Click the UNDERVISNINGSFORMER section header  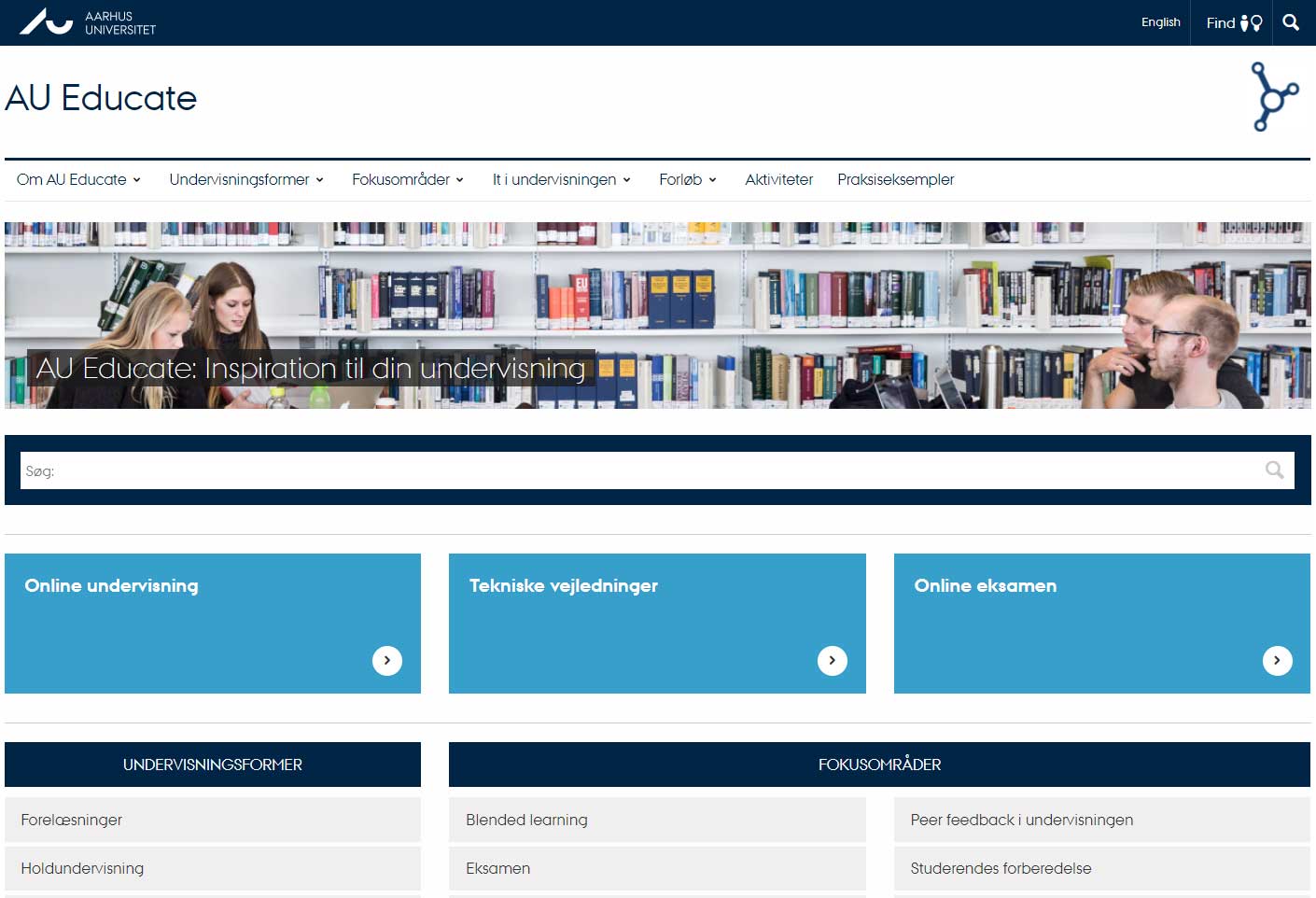pos(213,765)
